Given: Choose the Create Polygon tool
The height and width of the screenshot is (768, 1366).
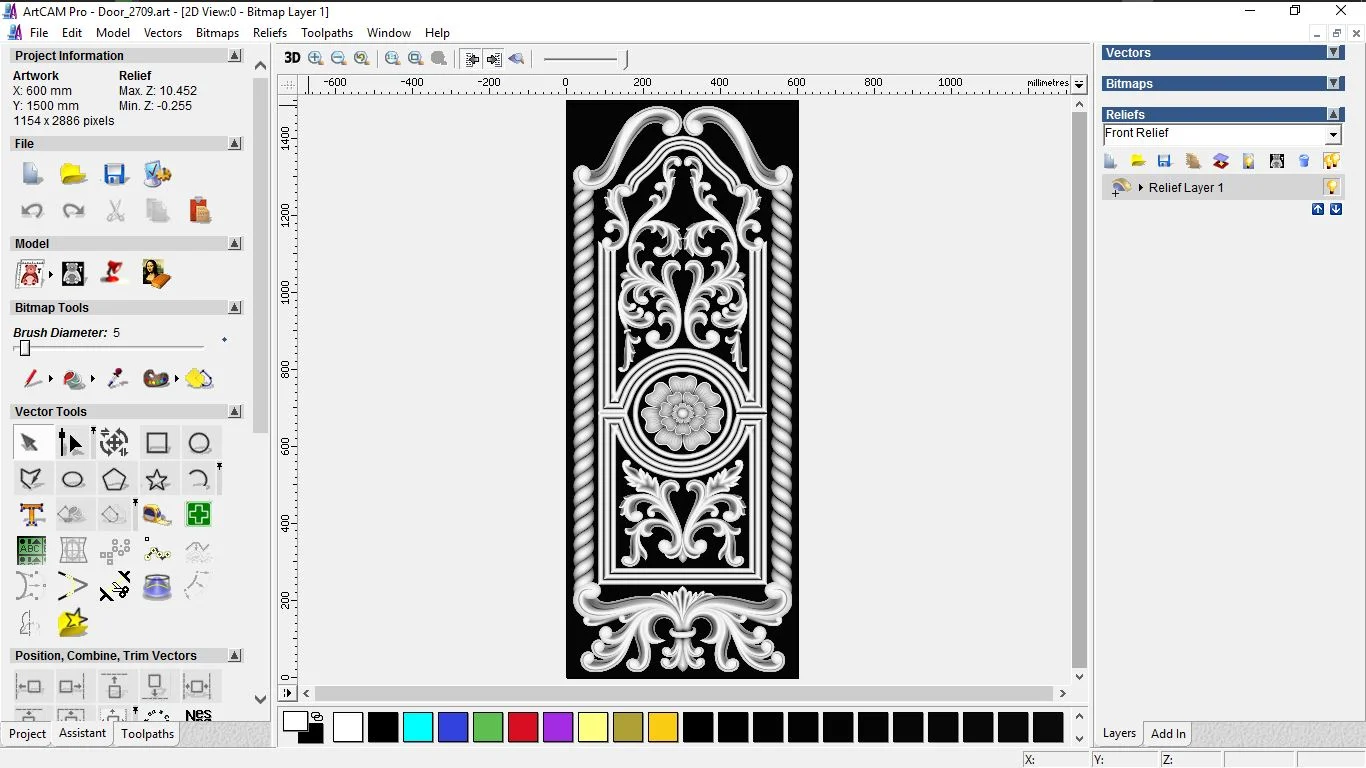Looking at the screenshot, I should click(114, 480).
